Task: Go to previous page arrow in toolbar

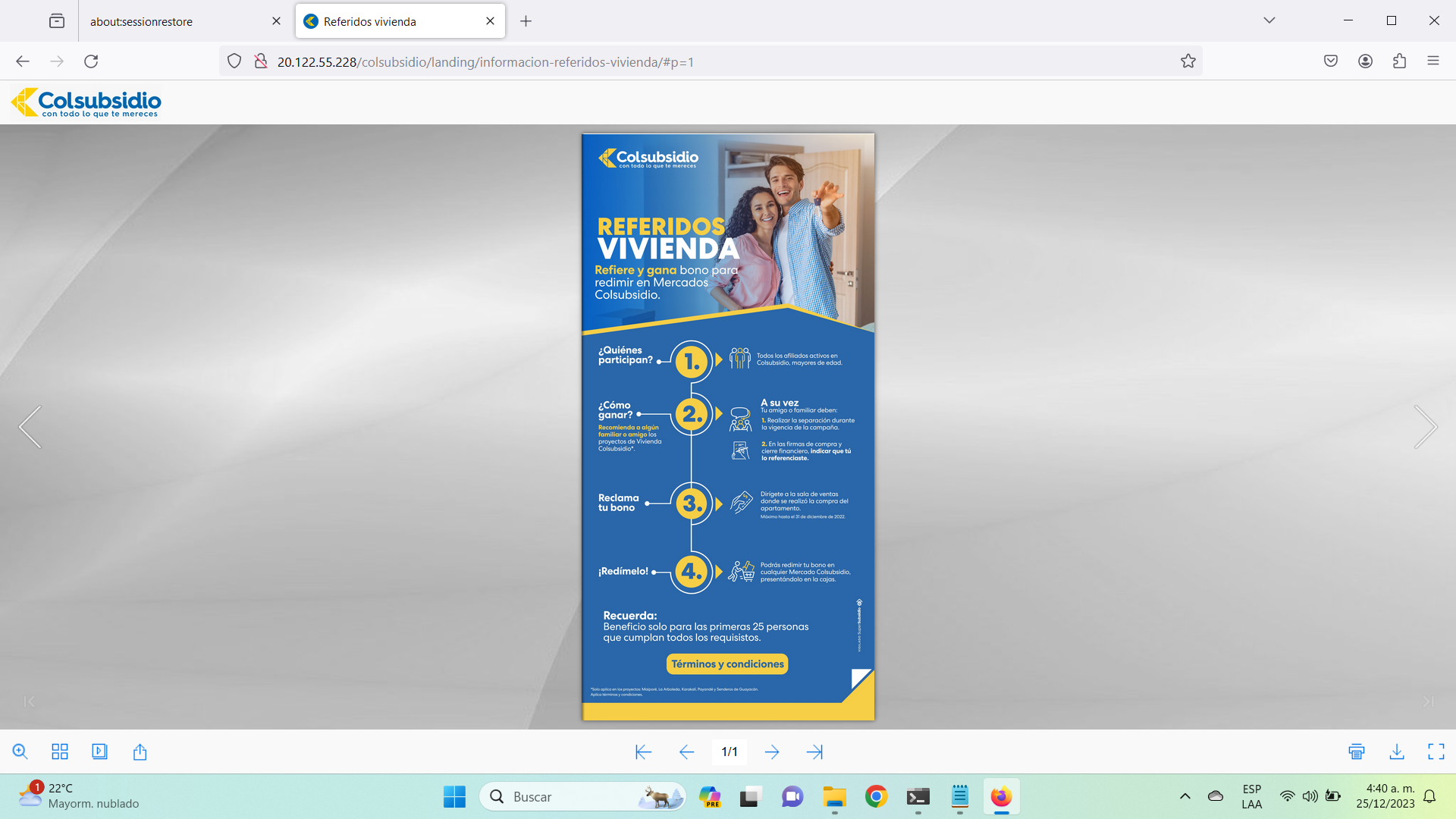Action: 686,752
